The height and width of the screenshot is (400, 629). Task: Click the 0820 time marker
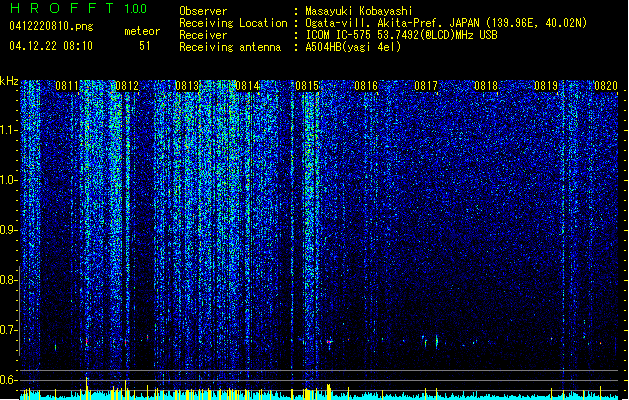pos(606,86)
